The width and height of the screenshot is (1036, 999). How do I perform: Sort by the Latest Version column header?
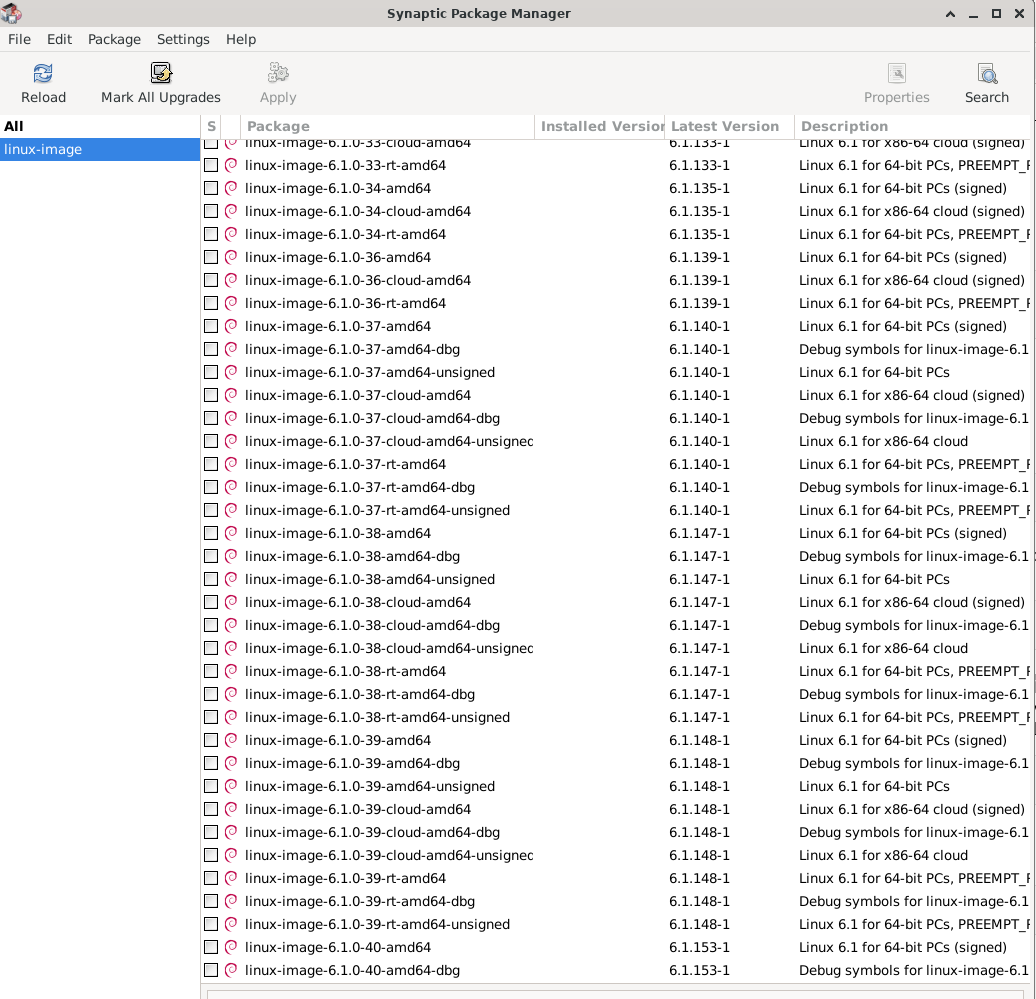(725, 126)
